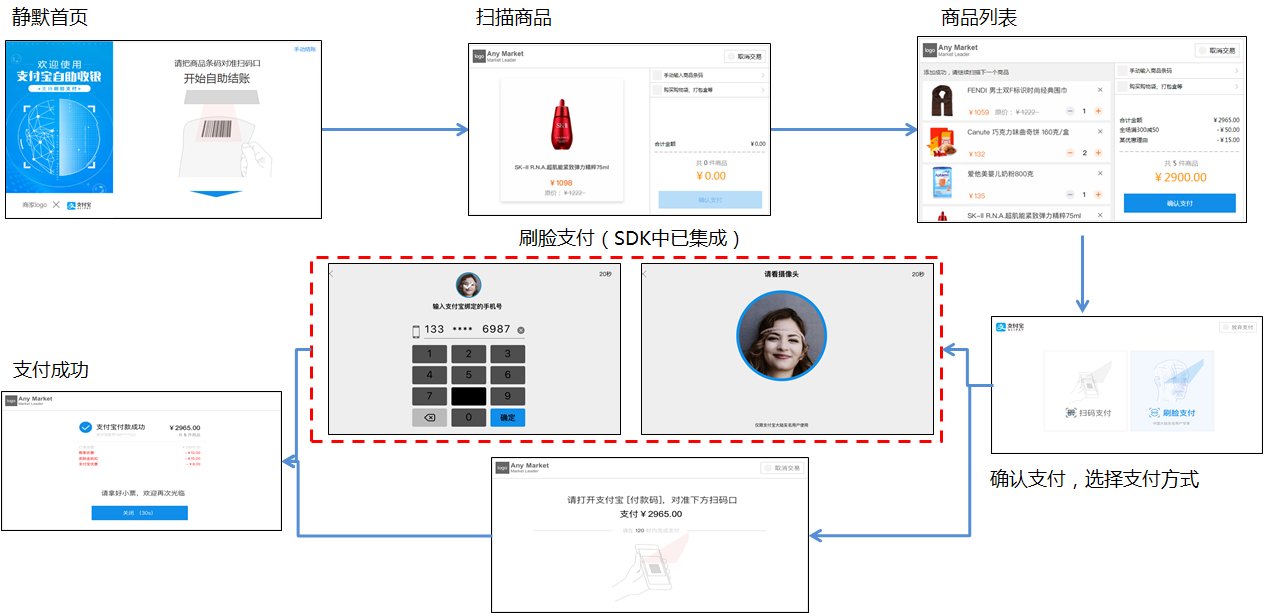Click the FENDI scarf thumbnail

click(x=942, y=101)
